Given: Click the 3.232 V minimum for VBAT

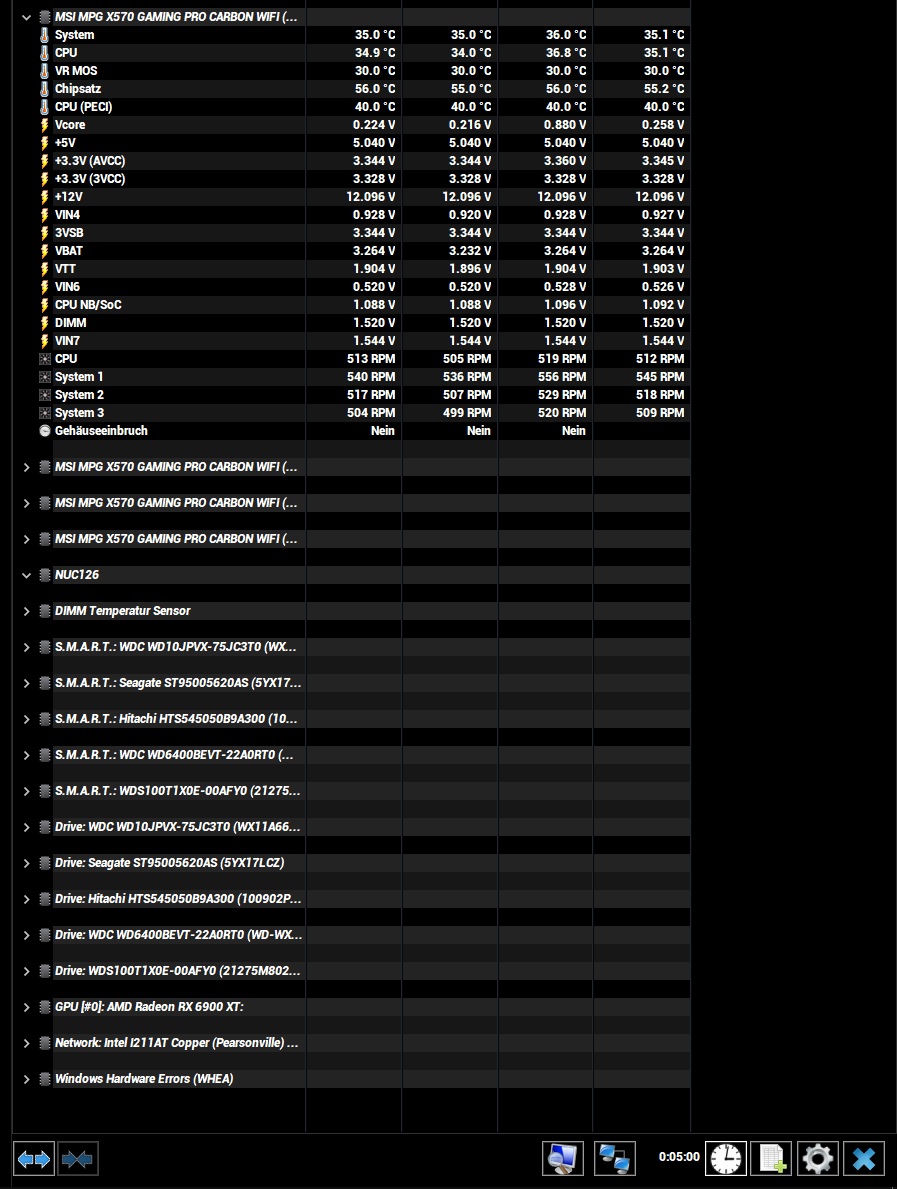Looking at the screenshot, I should [470, 251].
